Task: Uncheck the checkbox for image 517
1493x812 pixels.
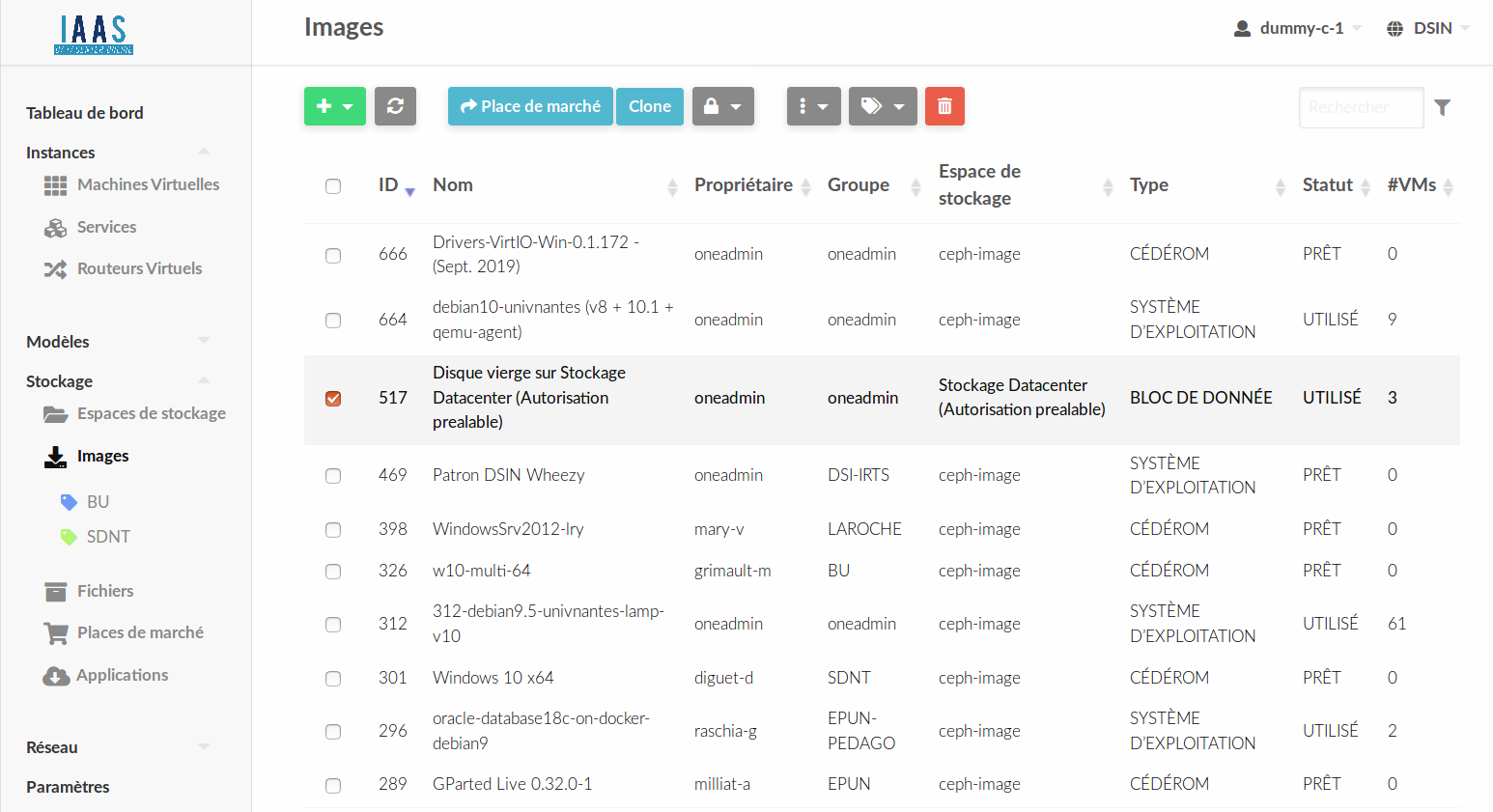Action: coord(333,399)
